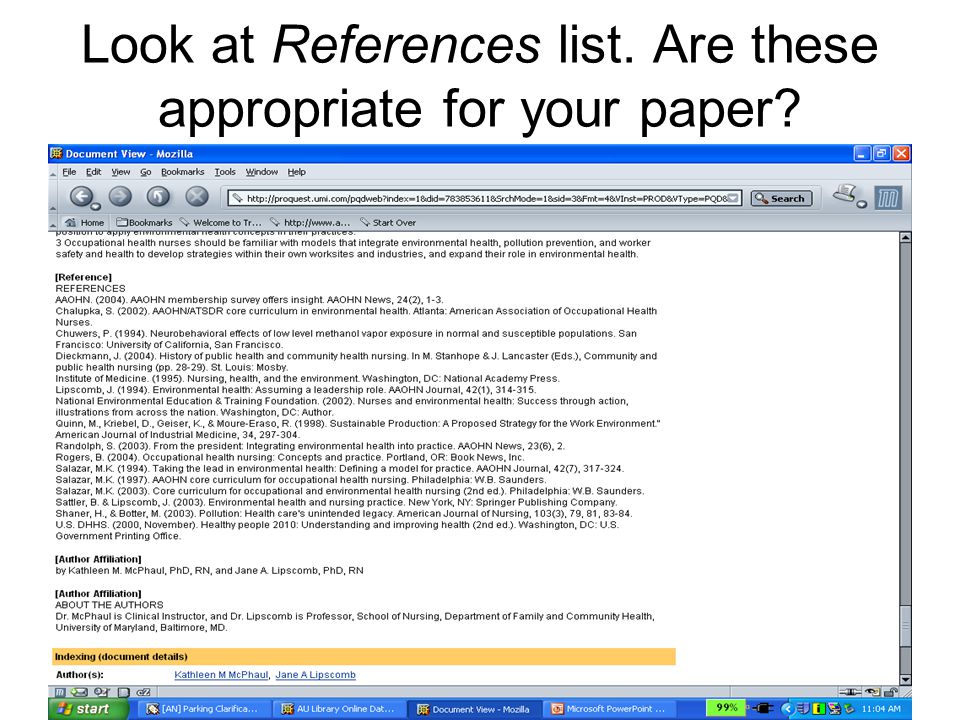Click scrollbar up arrow in document view

905,238
